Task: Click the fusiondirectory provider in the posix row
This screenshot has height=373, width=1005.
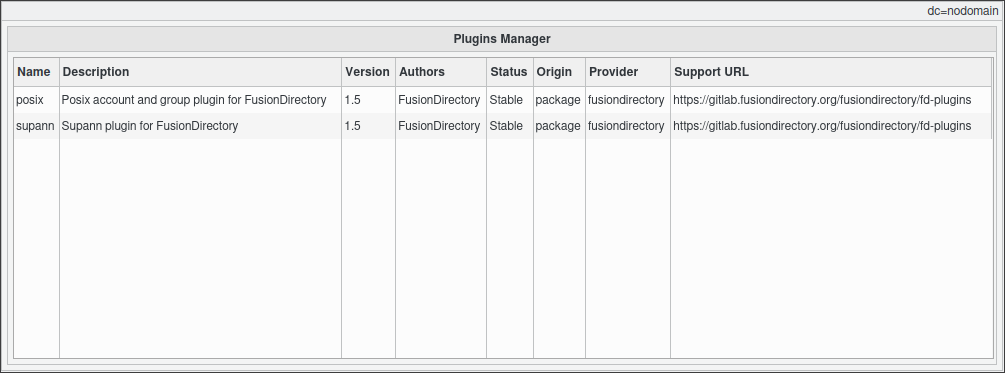Action: 627,100
